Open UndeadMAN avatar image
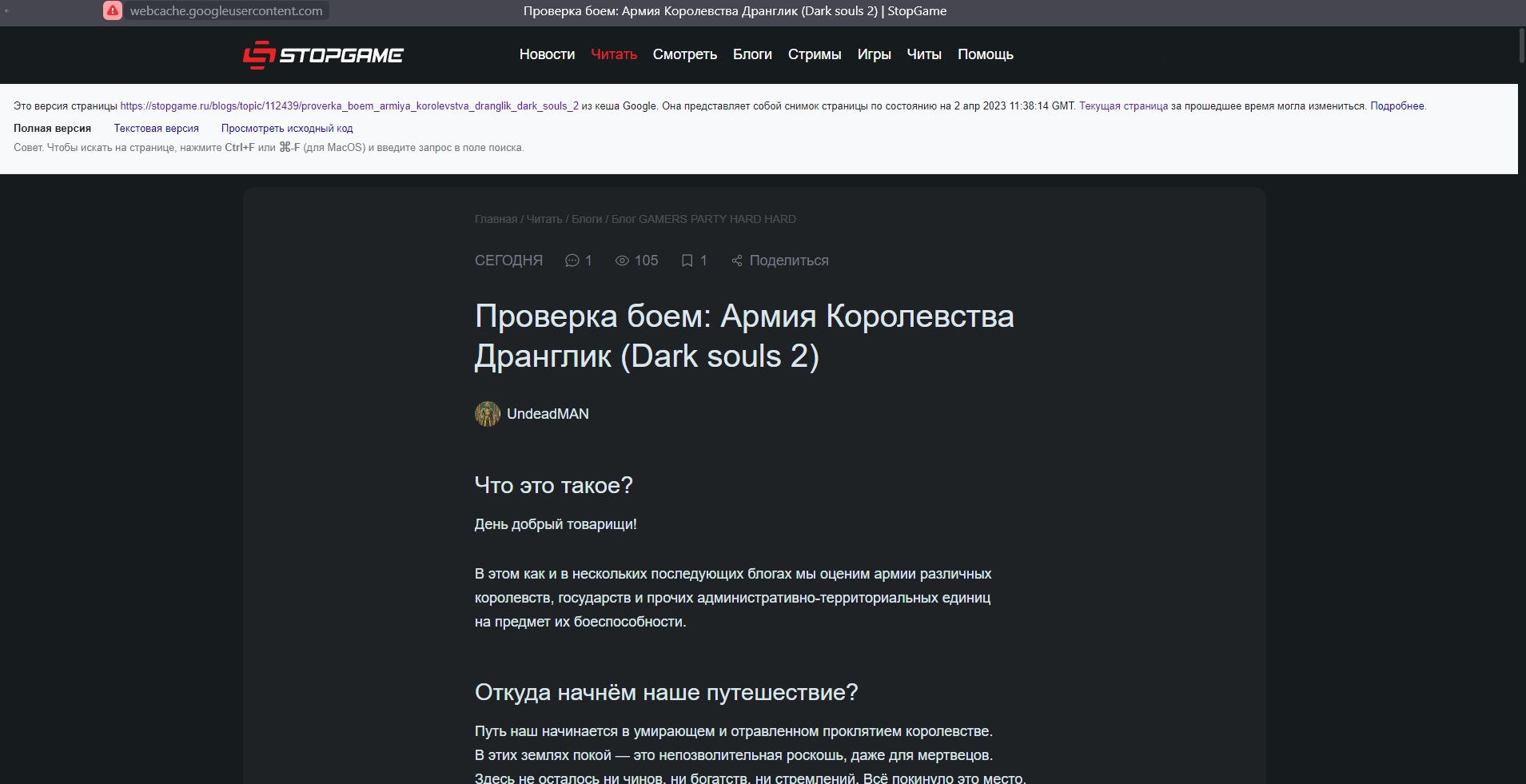This screenshot has height=784, width=1526. [x=488, y=414]
